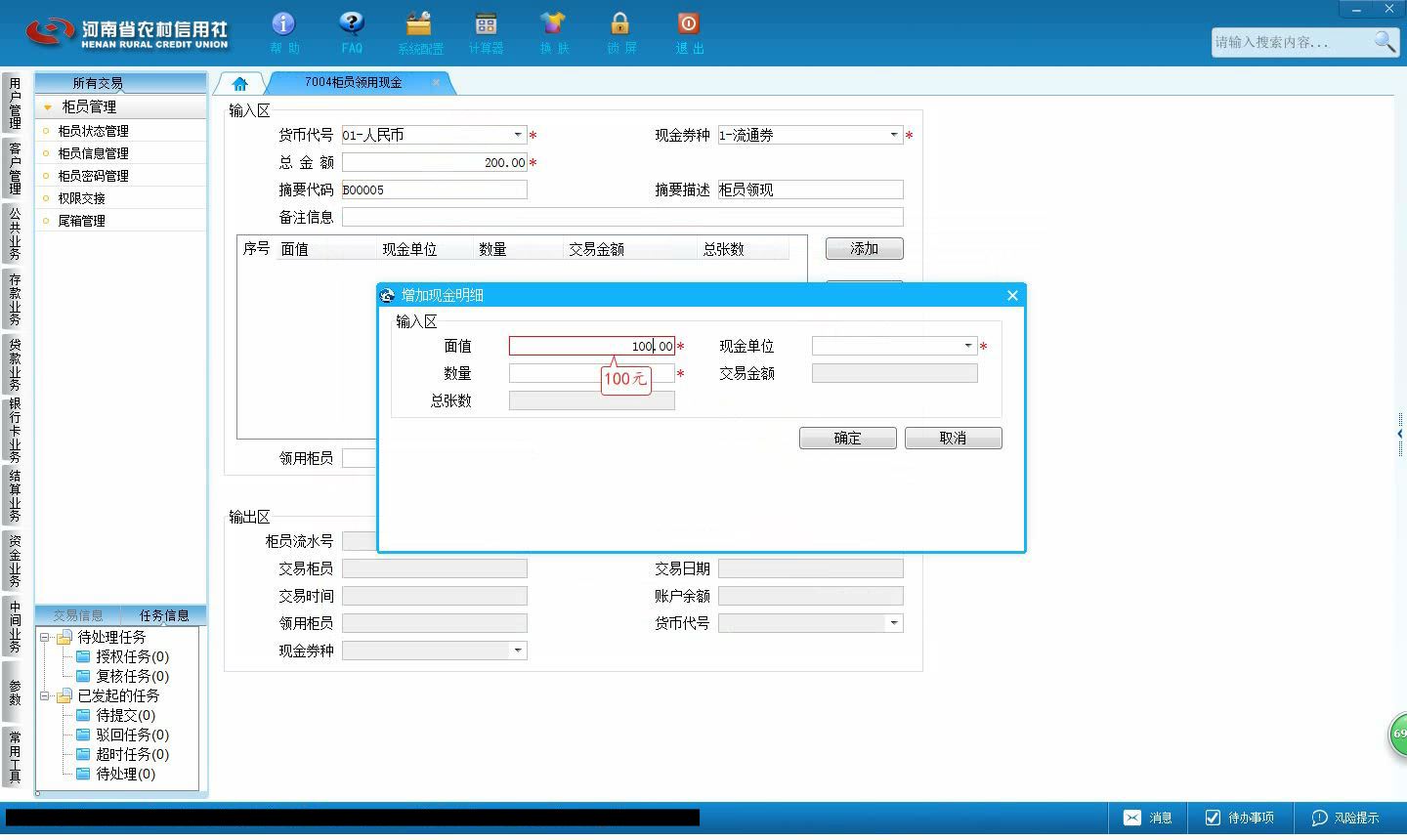Open the skin change icon
The image size is (1407, 840).
tap(553, 23)
